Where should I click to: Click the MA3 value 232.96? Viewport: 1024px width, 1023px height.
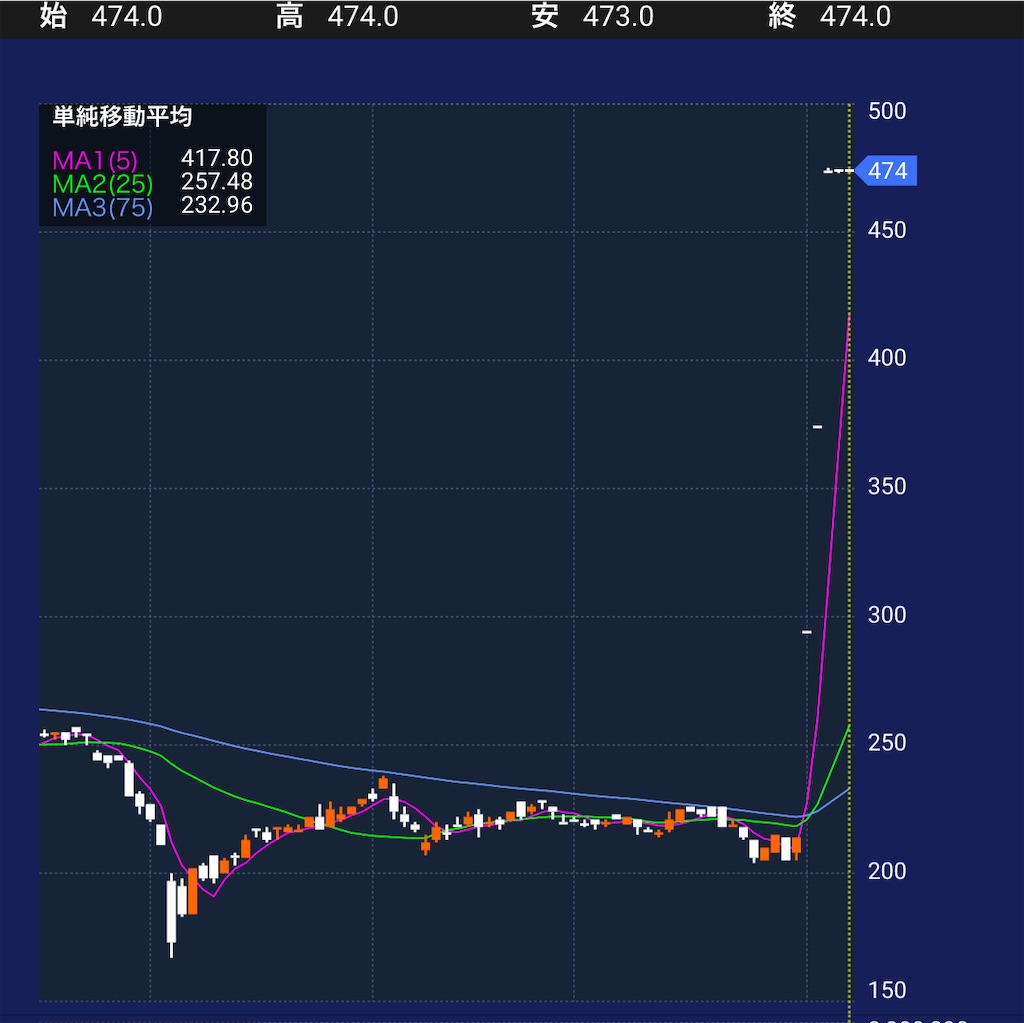(217, 205)
